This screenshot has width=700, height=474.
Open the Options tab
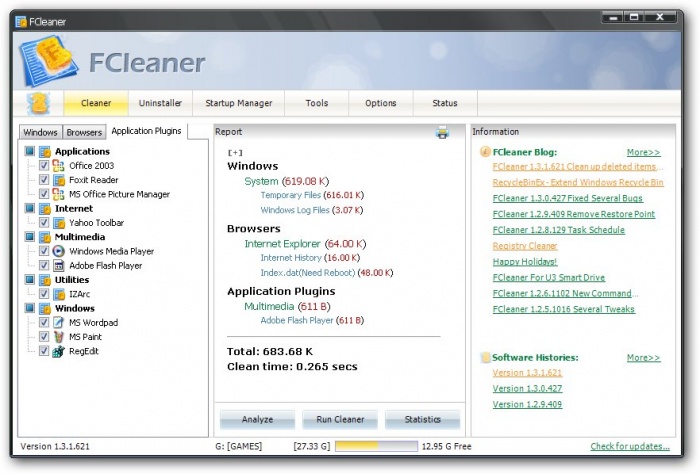tap(381, 103)
